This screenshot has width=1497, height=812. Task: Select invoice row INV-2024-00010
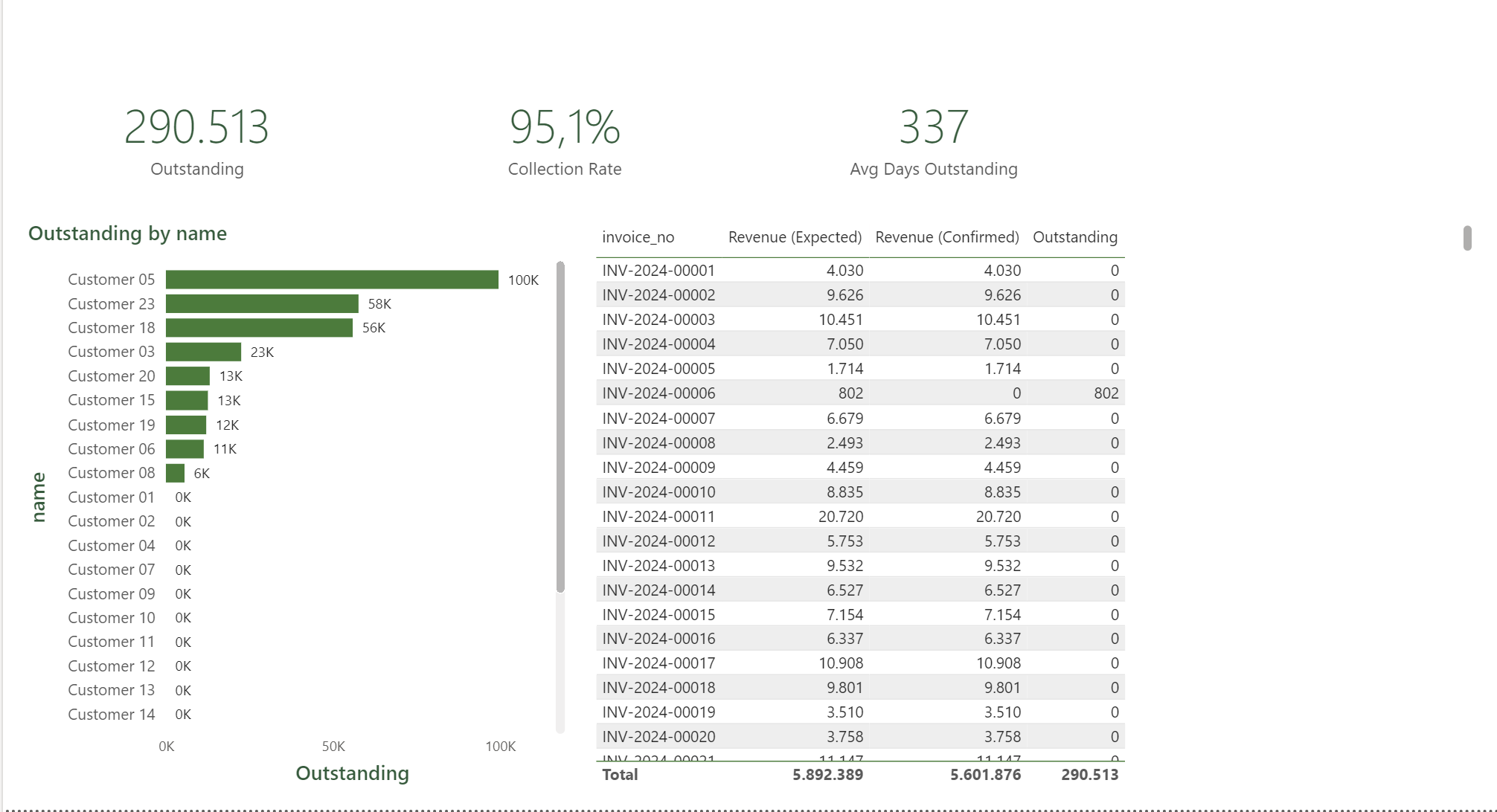[x=860, y=492]
